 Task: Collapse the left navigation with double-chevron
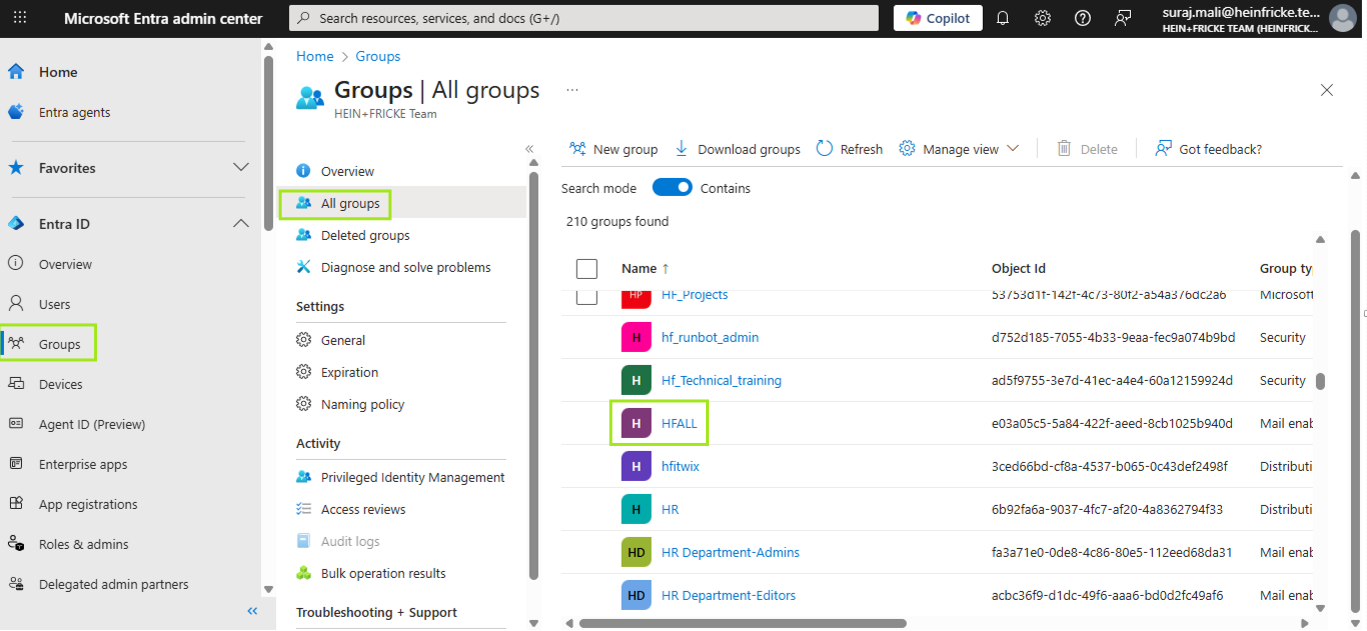(252, 611)
